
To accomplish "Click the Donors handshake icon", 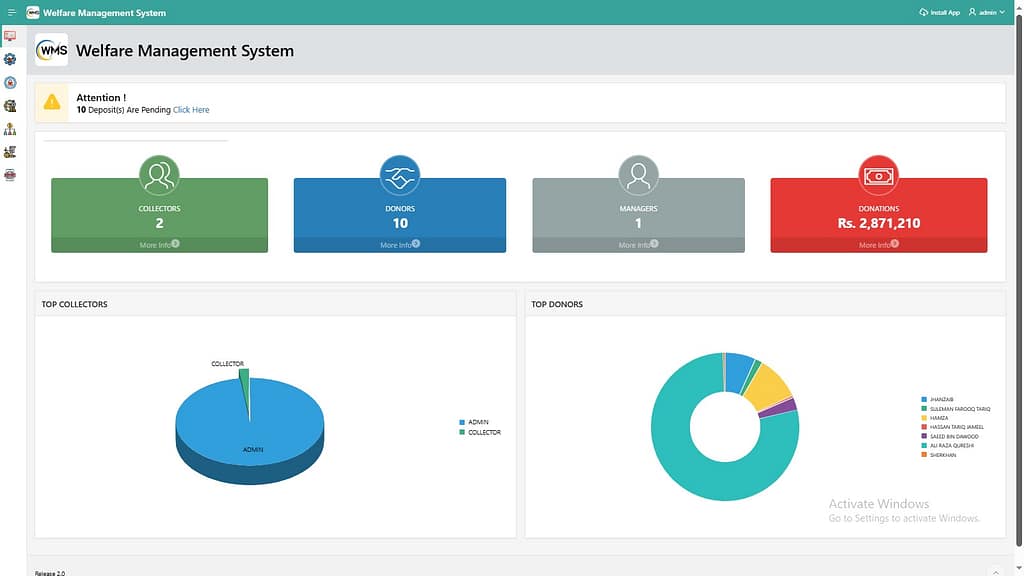I will pos(399,175).
